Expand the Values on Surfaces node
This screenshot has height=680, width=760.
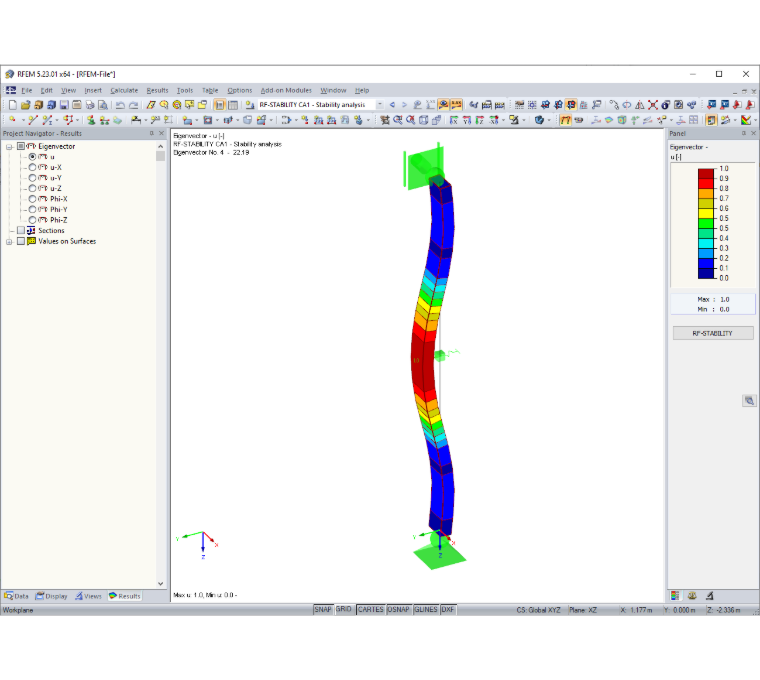(x=9, y=241)
